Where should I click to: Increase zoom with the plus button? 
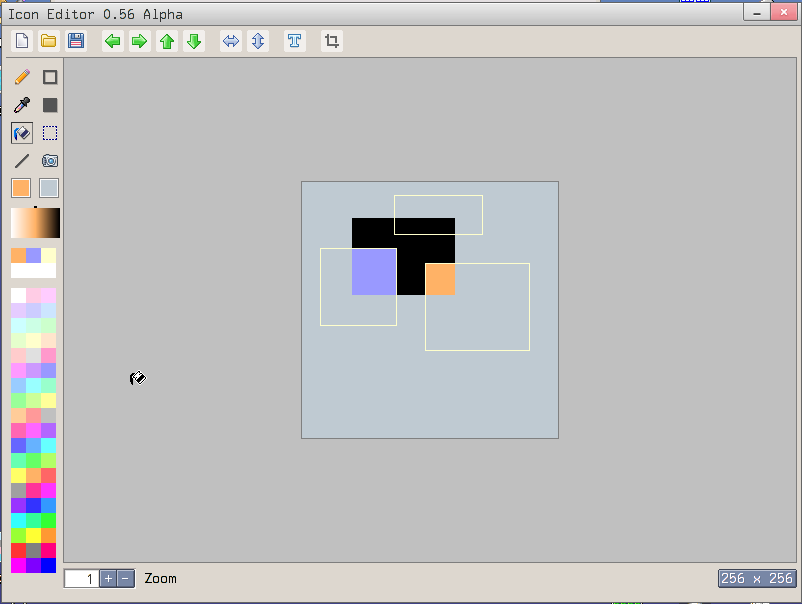(108, 579)
